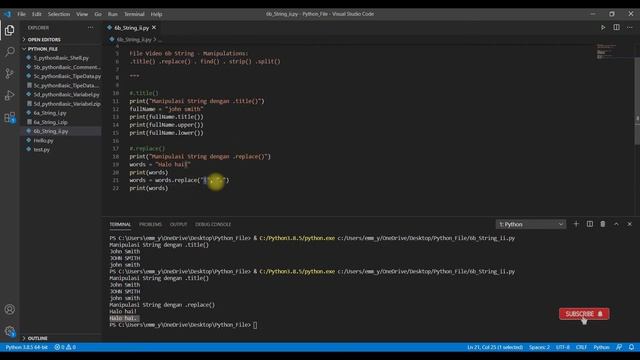Maximize the panel size with chevron up
640x360 pixels.
pos(616,224)
